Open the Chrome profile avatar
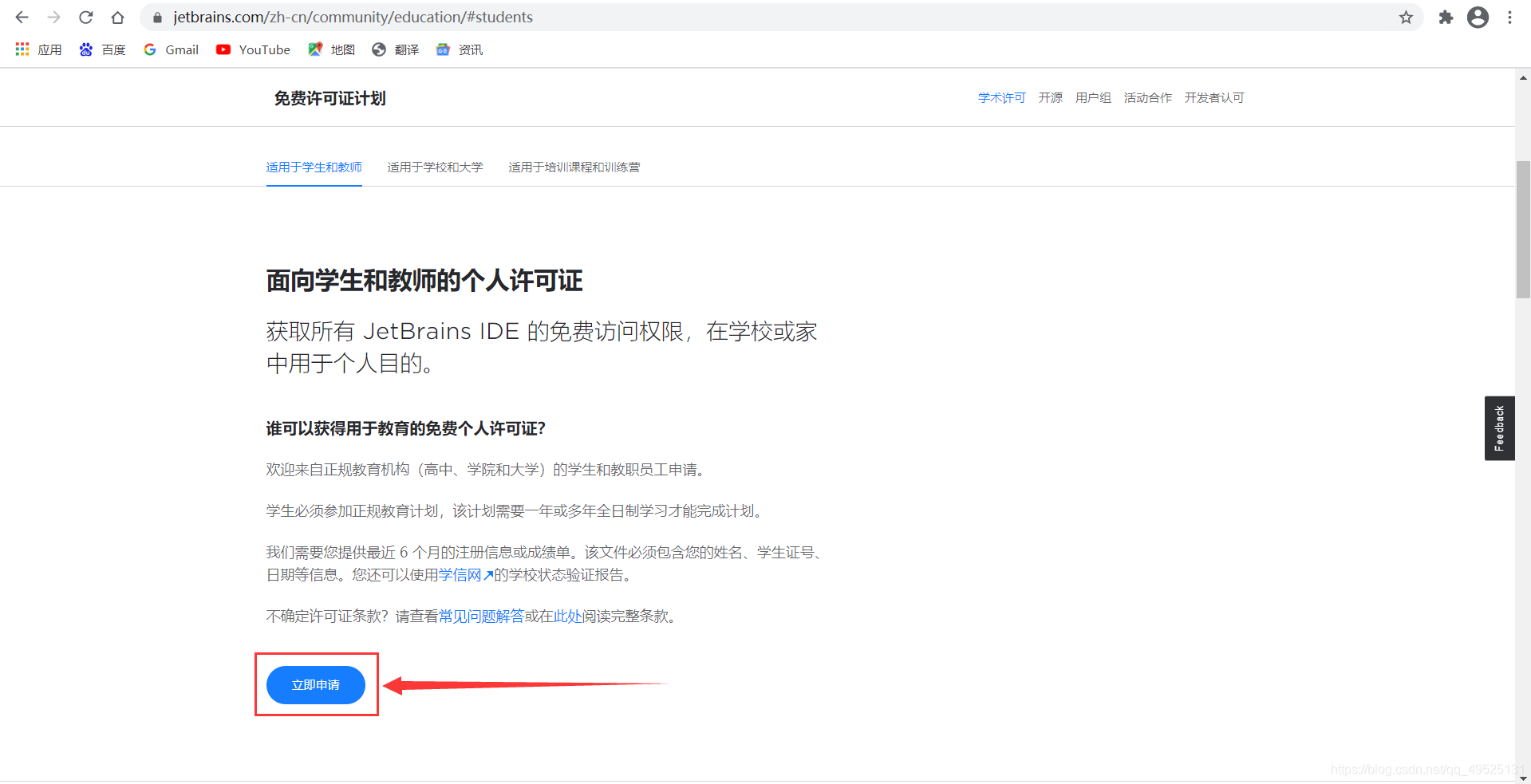Screen dimensions: 1531x784 pos(1478,17)
